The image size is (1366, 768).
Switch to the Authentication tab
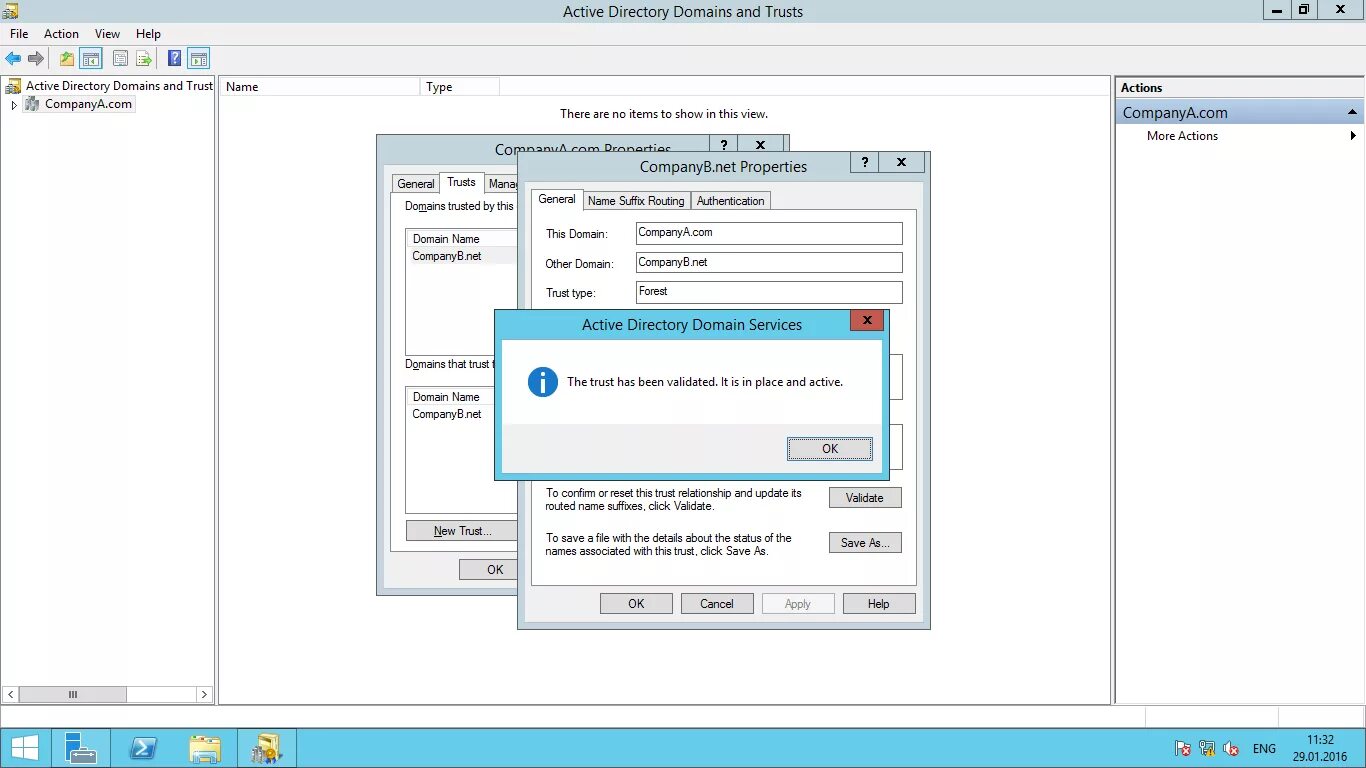click(731, 201)
